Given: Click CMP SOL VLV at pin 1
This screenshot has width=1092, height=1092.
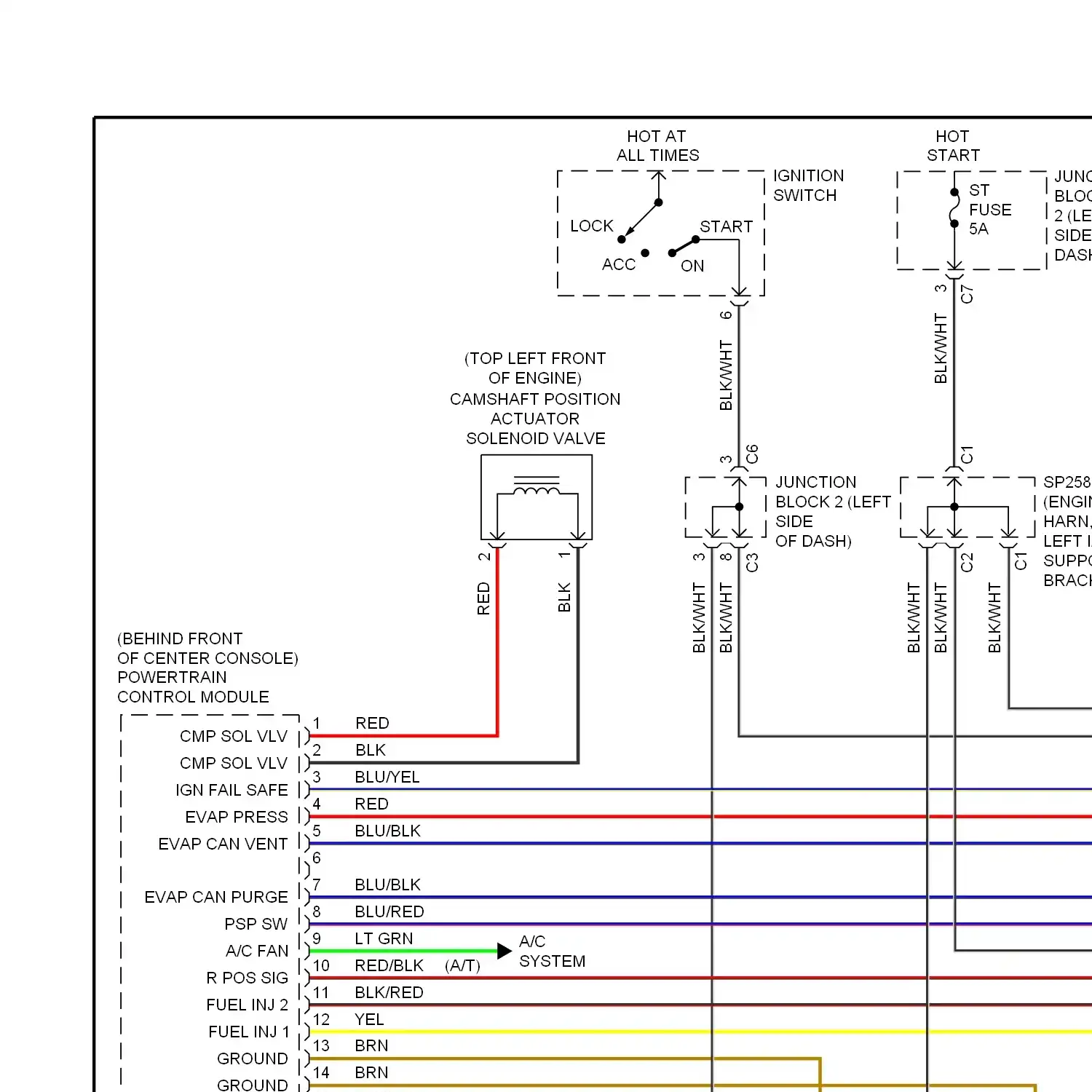Looking at the screenshot, I should [234, 737].
